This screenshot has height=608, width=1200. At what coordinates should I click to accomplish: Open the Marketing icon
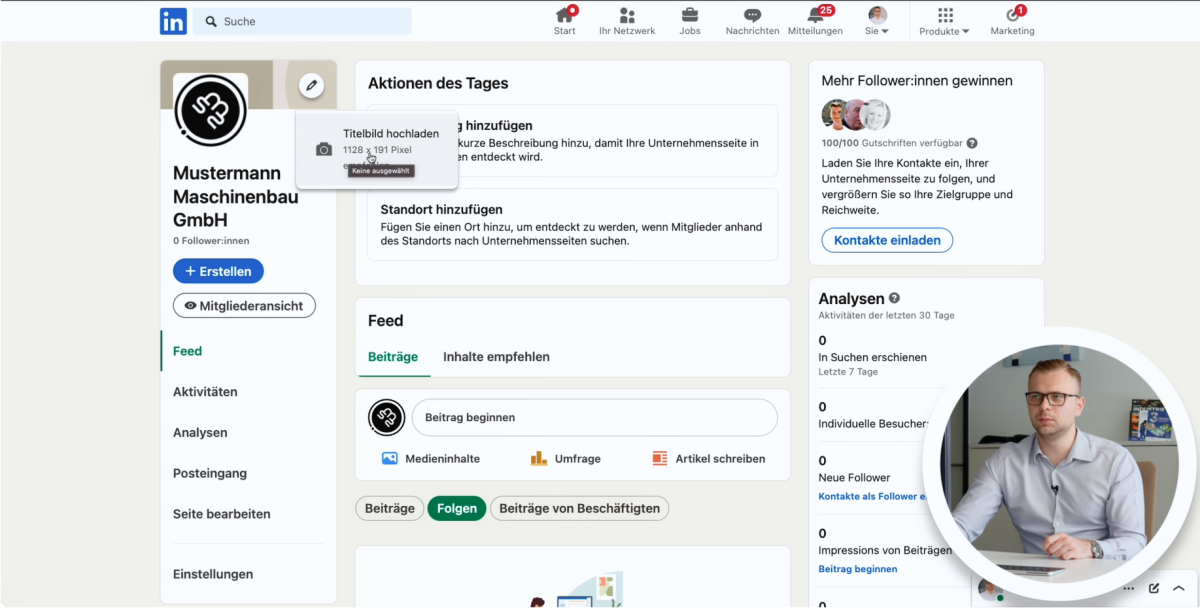point(1012,15)
